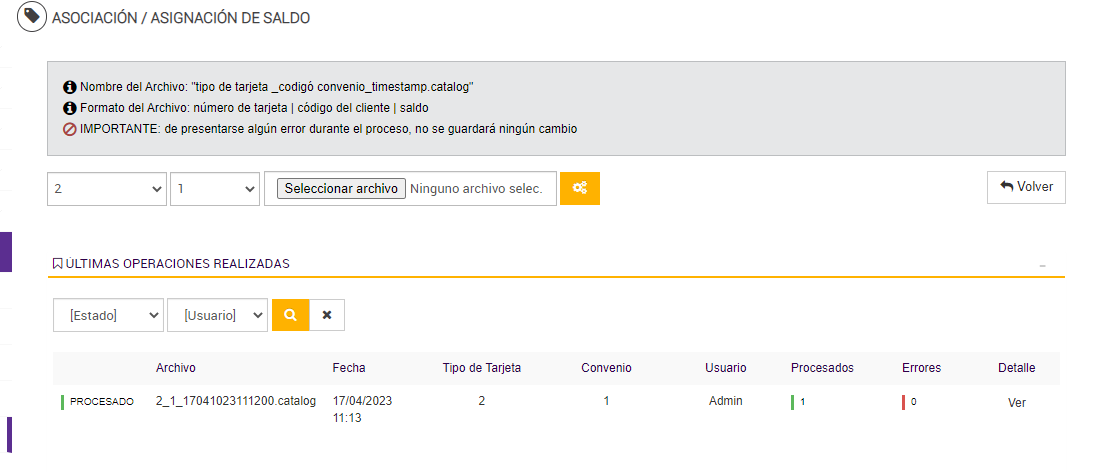Click the orange search magnifier button
The image size is (1101, 472).
point(290,315)
